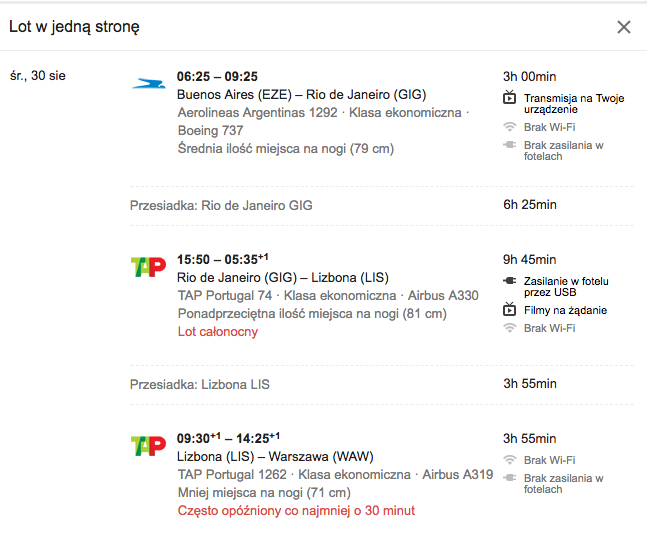Click the 'Lot w jedną stronę' heading

[x=75, y=27]
